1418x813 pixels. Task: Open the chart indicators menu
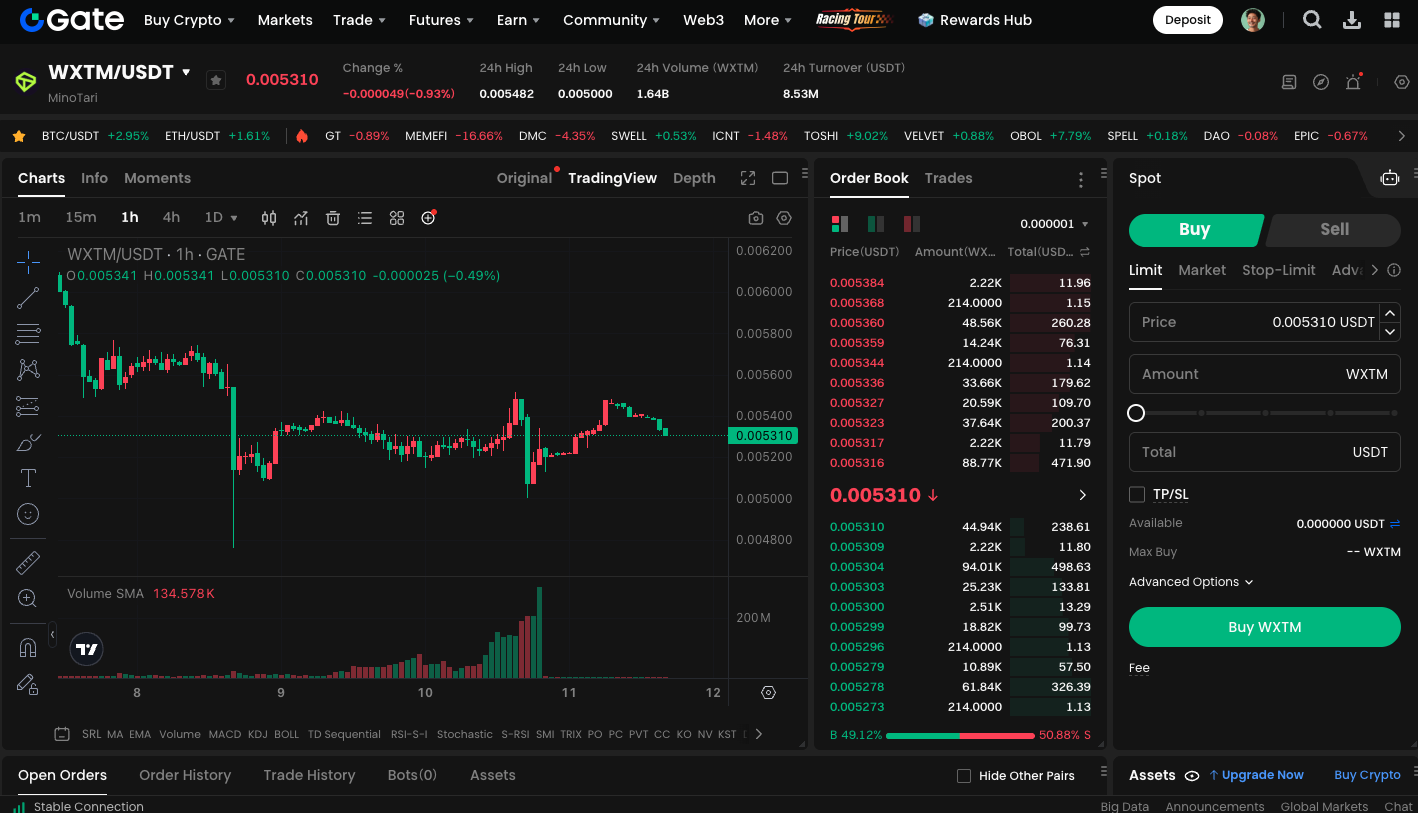(x=301, y=218)
